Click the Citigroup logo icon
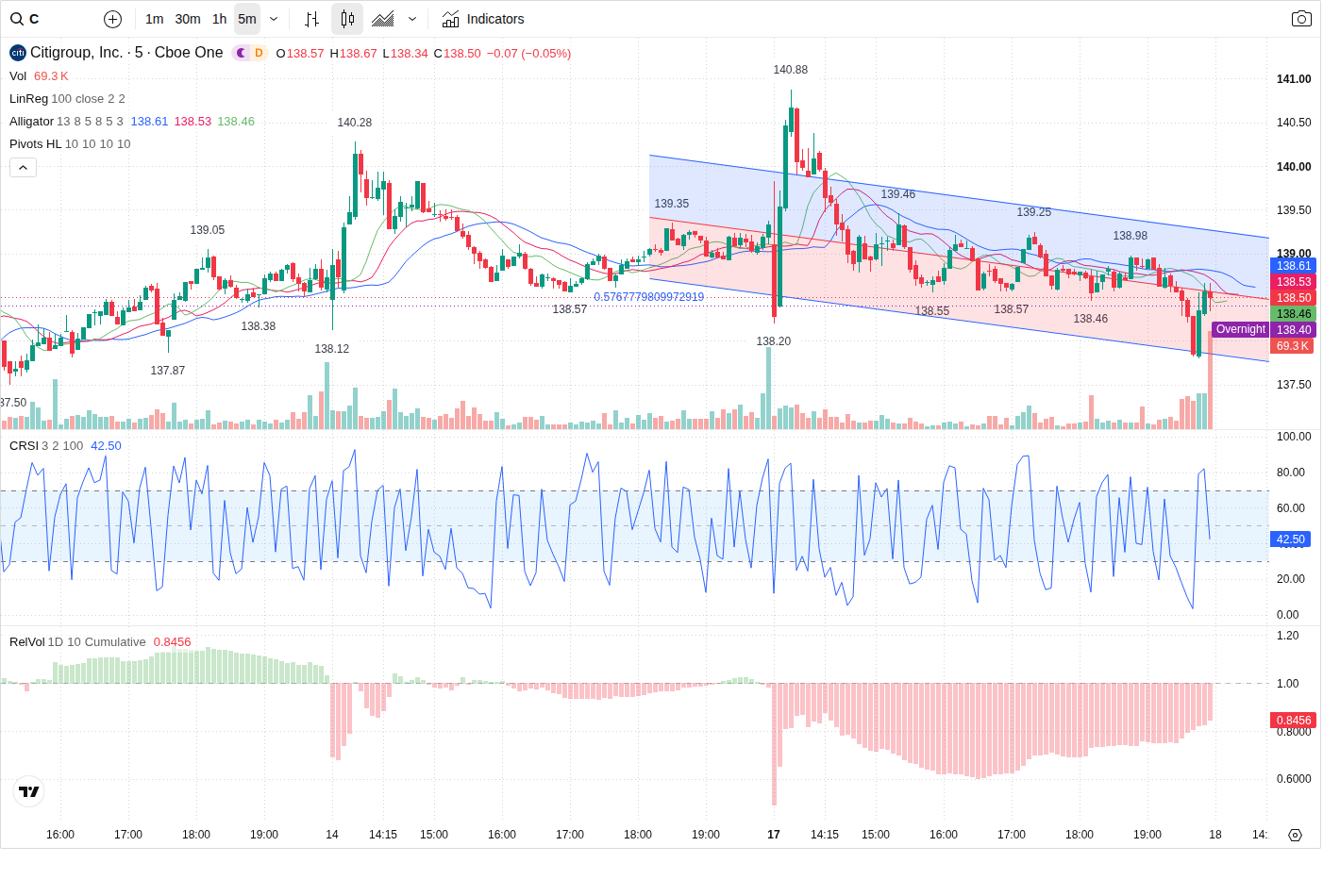 18,53
